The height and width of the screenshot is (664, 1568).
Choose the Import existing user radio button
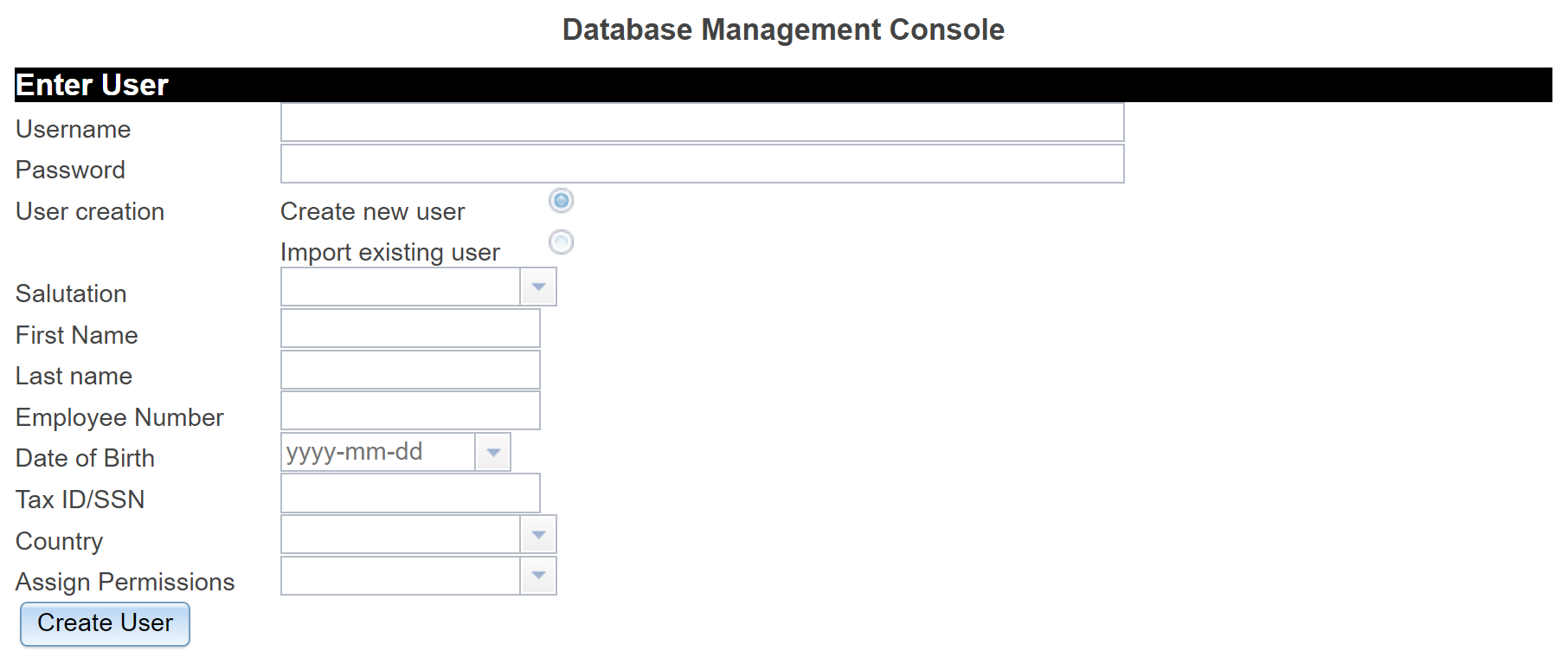[561, 242]
